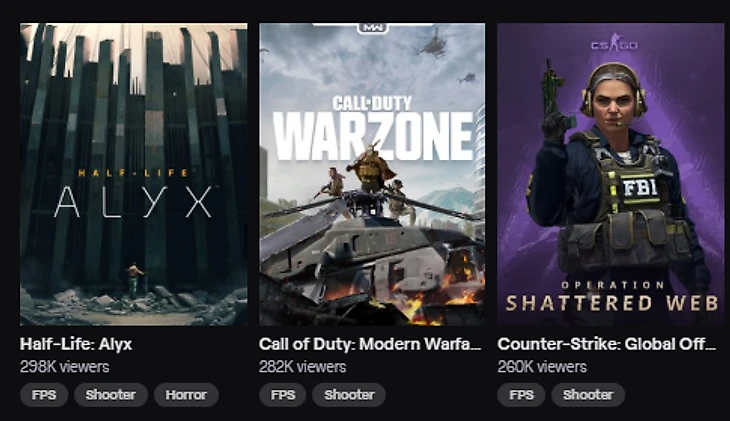The image size is (730, 421).
Task: Select the 260K viewers count
Action: coord(542,367)
